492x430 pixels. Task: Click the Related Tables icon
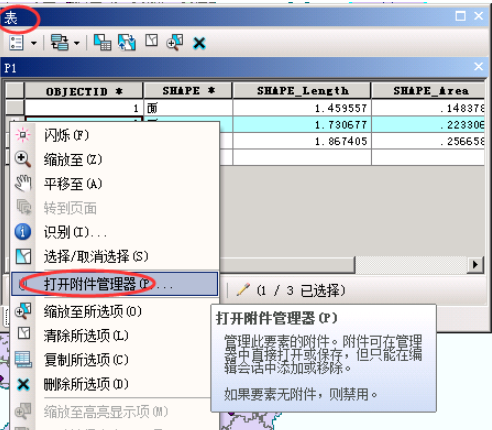(59, 43)
